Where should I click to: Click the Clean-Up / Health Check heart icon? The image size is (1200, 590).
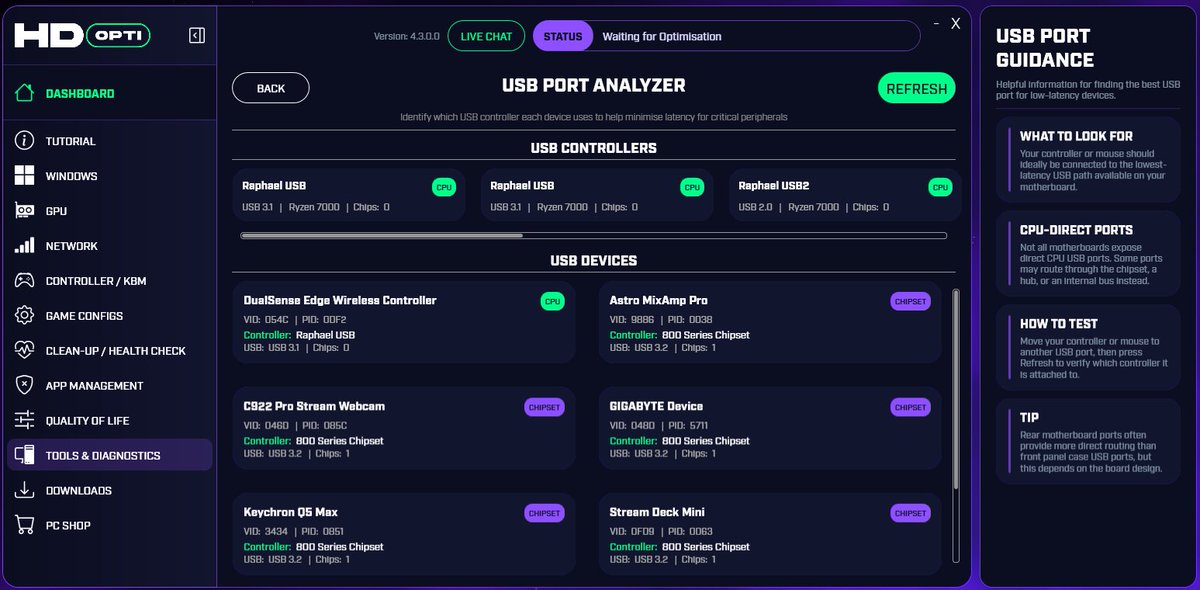coord(25,351)
